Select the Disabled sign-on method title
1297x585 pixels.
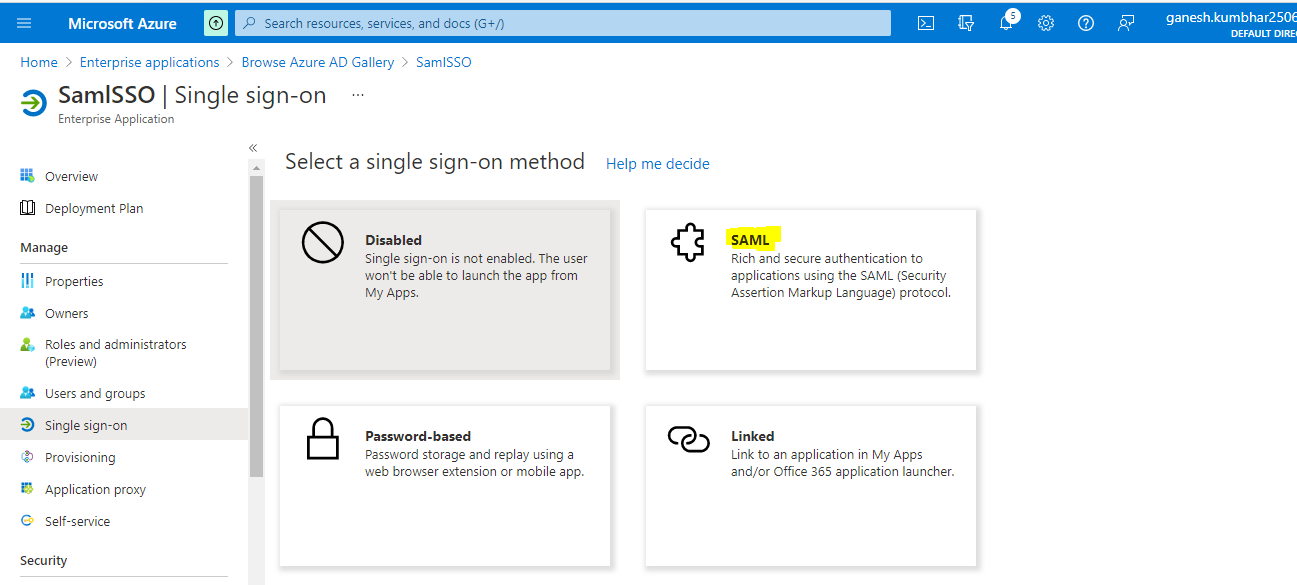(x=394, y=240)
